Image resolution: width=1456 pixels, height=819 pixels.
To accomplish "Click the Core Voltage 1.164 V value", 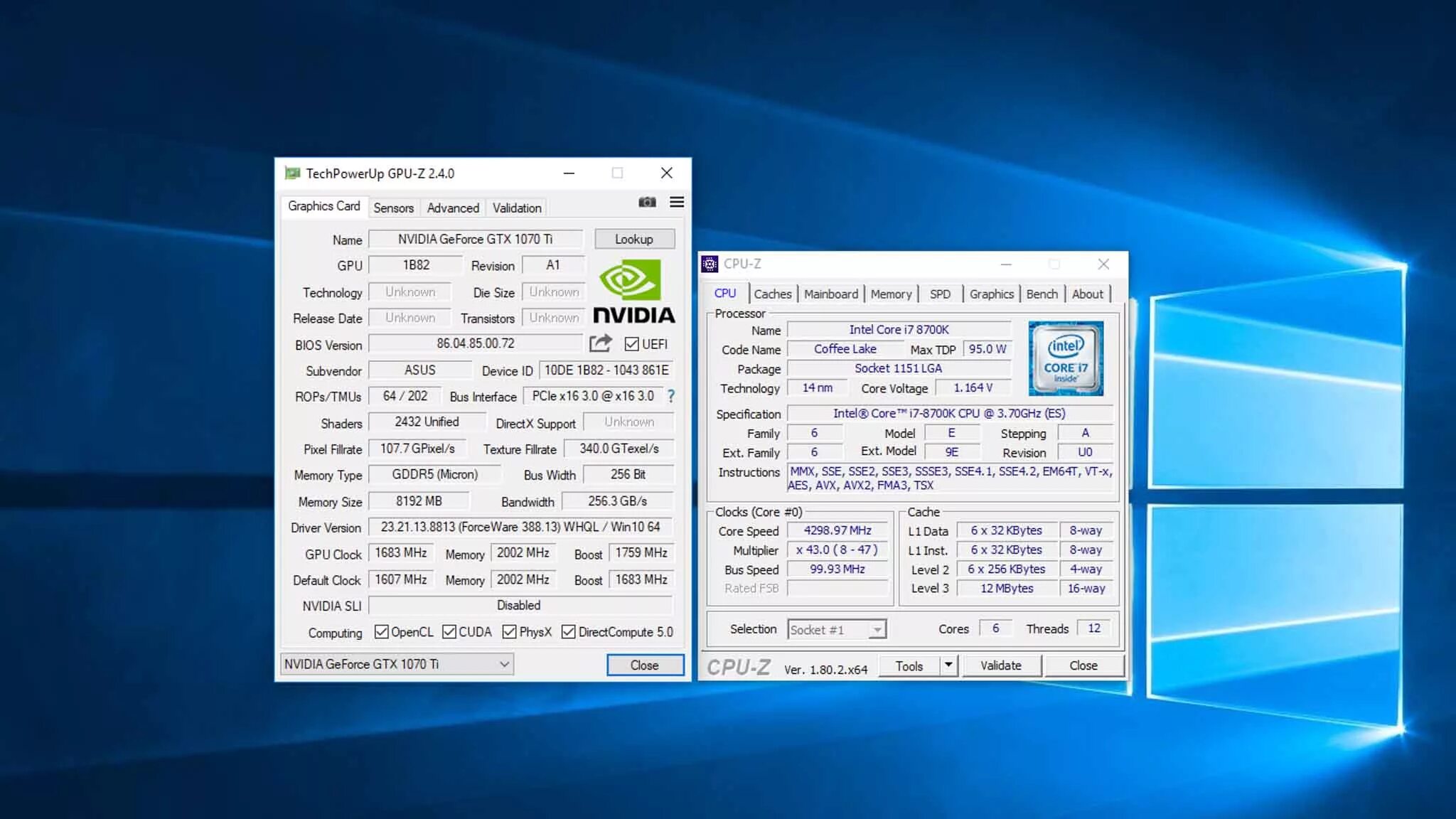I will tap(973, 387).
